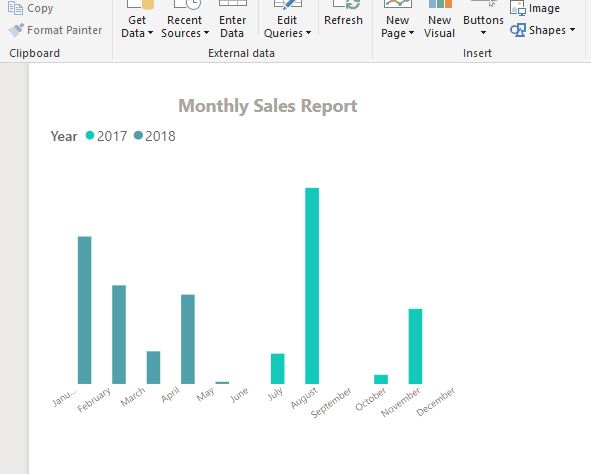The image size is (591, 474).
Task: Click the 2017 legend text
Action: click(112, 136)
